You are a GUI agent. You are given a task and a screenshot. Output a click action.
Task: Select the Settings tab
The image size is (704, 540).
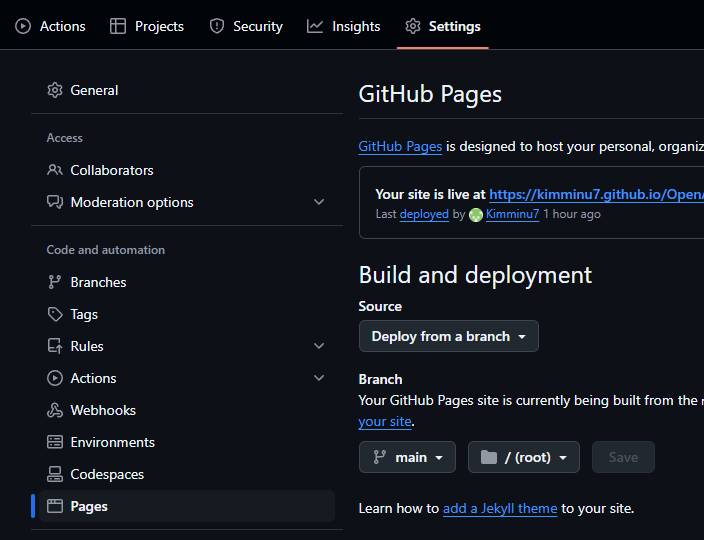[x=443, y=26]
